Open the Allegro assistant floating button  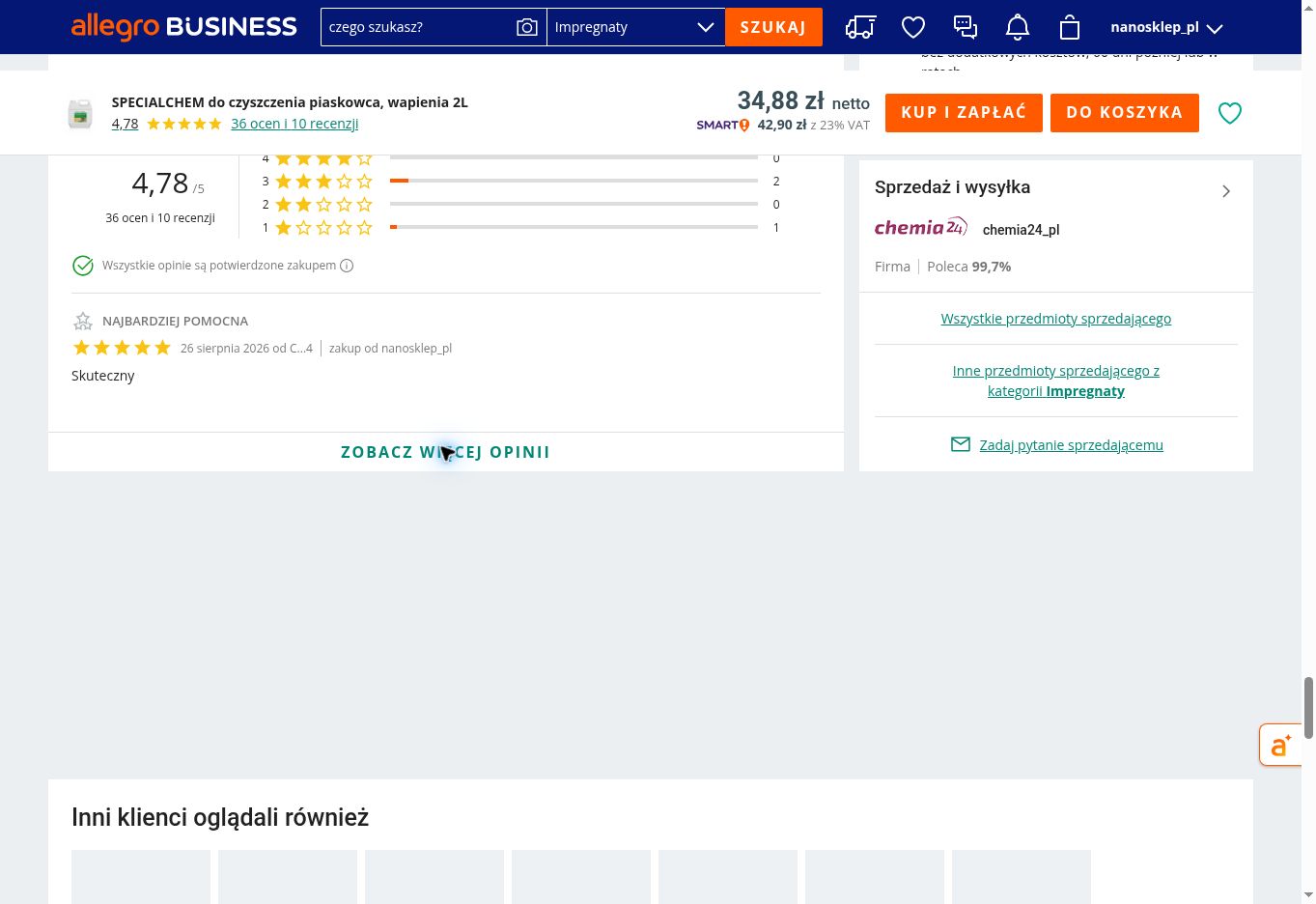pos(1281,745)
